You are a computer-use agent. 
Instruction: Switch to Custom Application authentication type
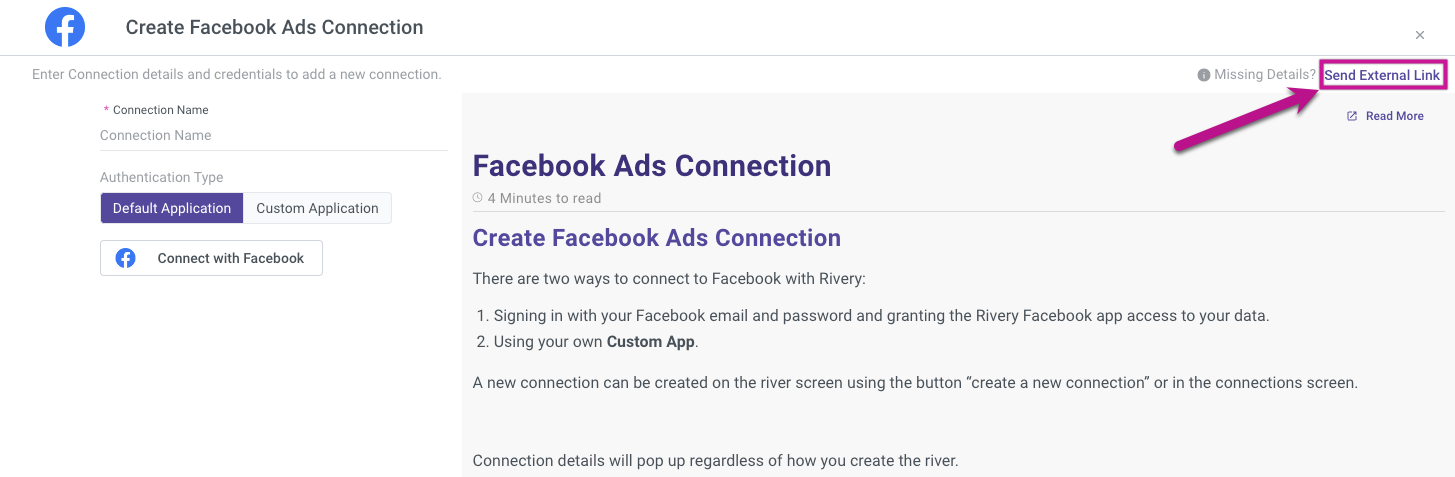coord(317,208)
